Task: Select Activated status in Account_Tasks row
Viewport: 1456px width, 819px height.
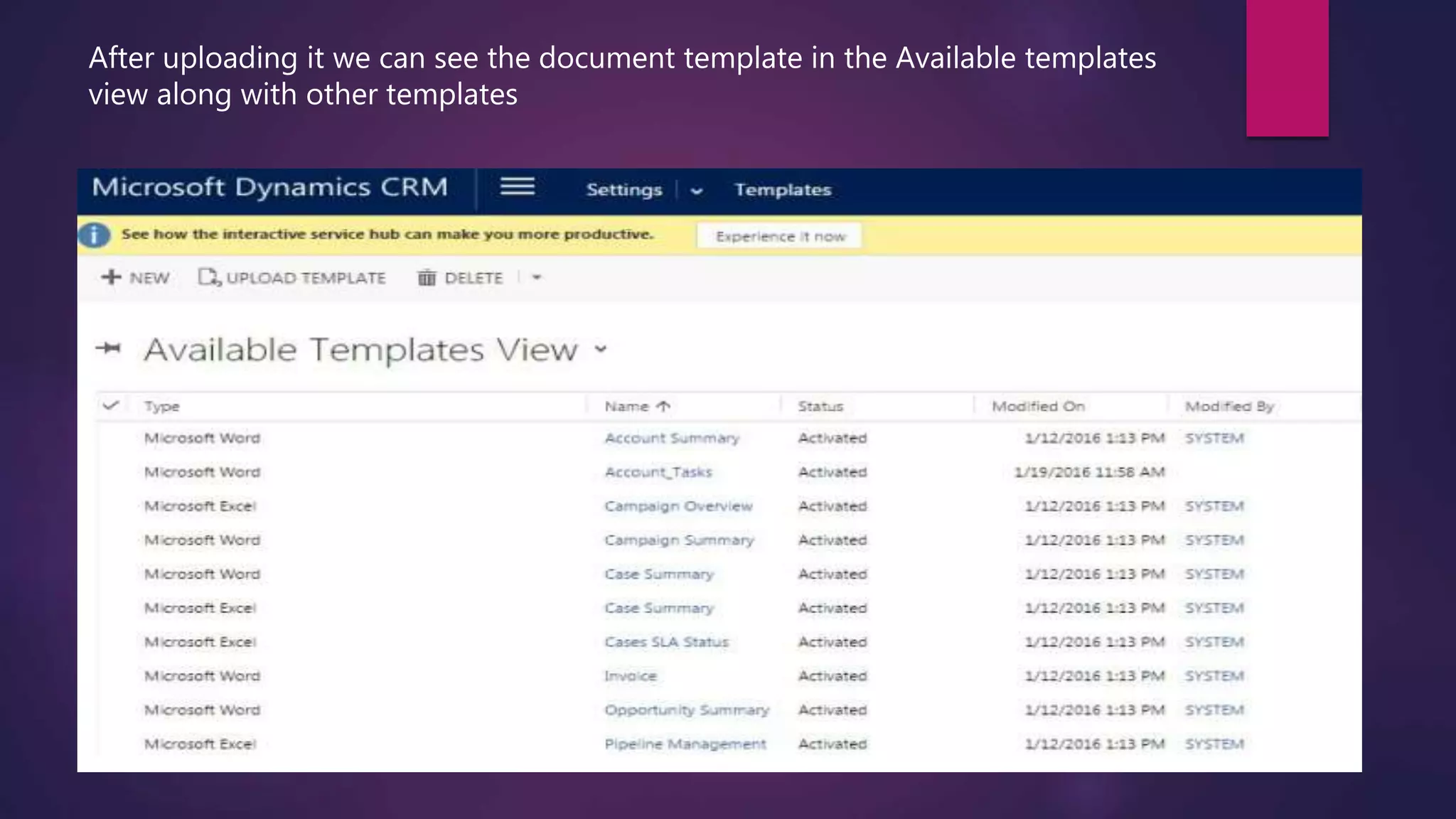Action: click(833, 472)
